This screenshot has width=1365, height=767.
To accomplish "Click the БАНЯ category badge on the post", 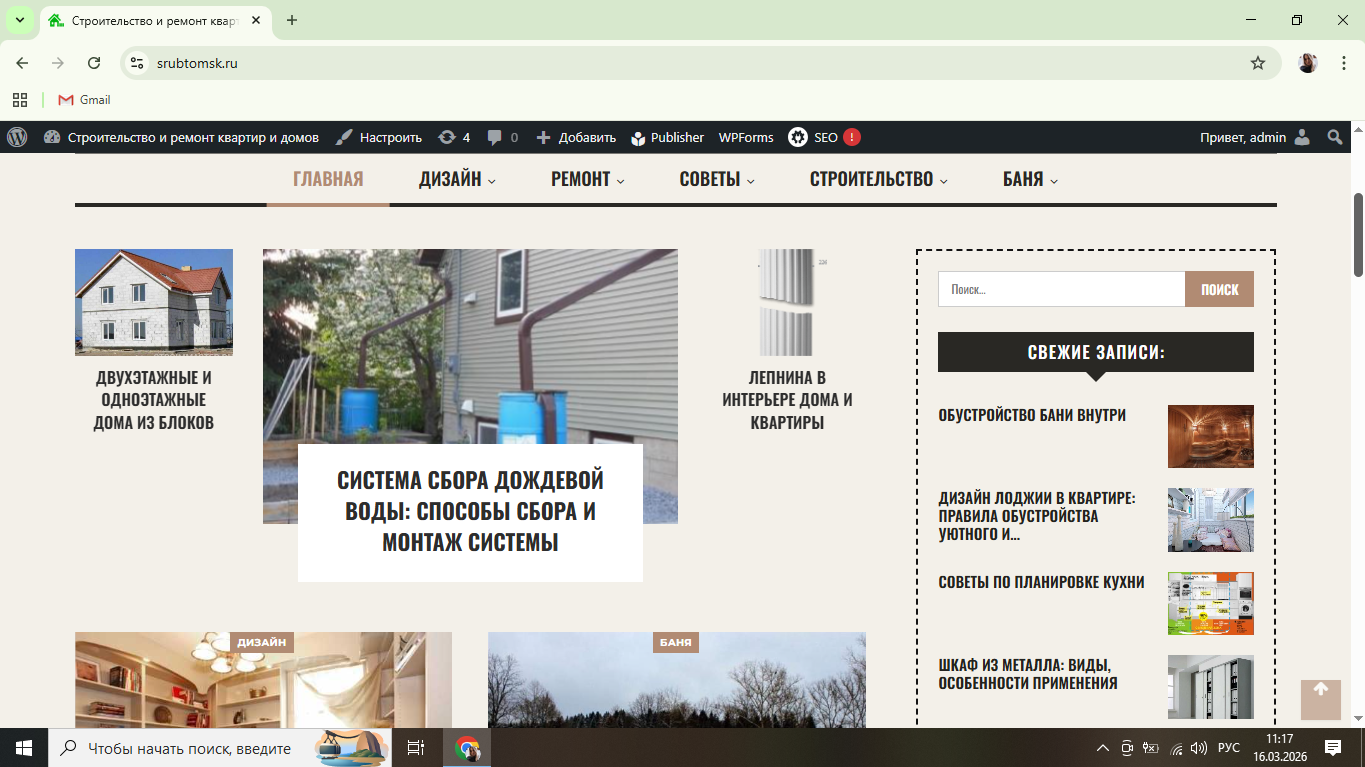I will pos(676,642).
